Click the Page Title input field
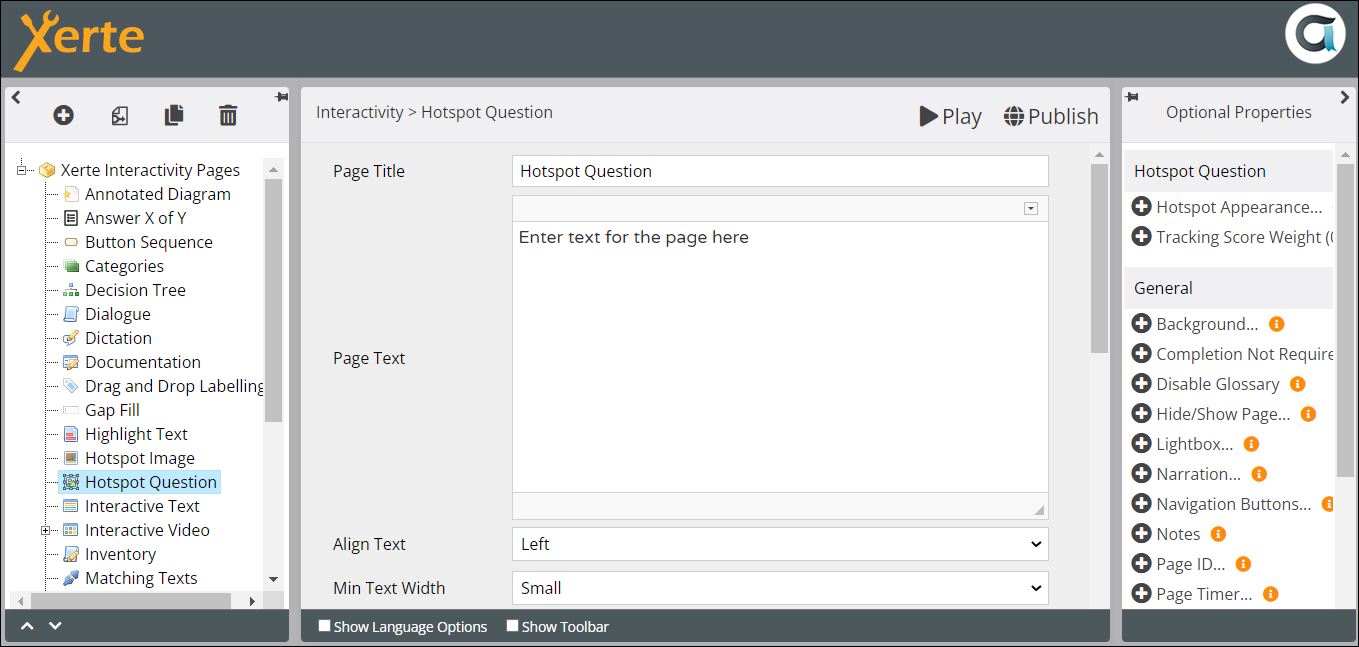Image resolution: width=1359 pixels, height=647 pixels. [x=779, y=171]
